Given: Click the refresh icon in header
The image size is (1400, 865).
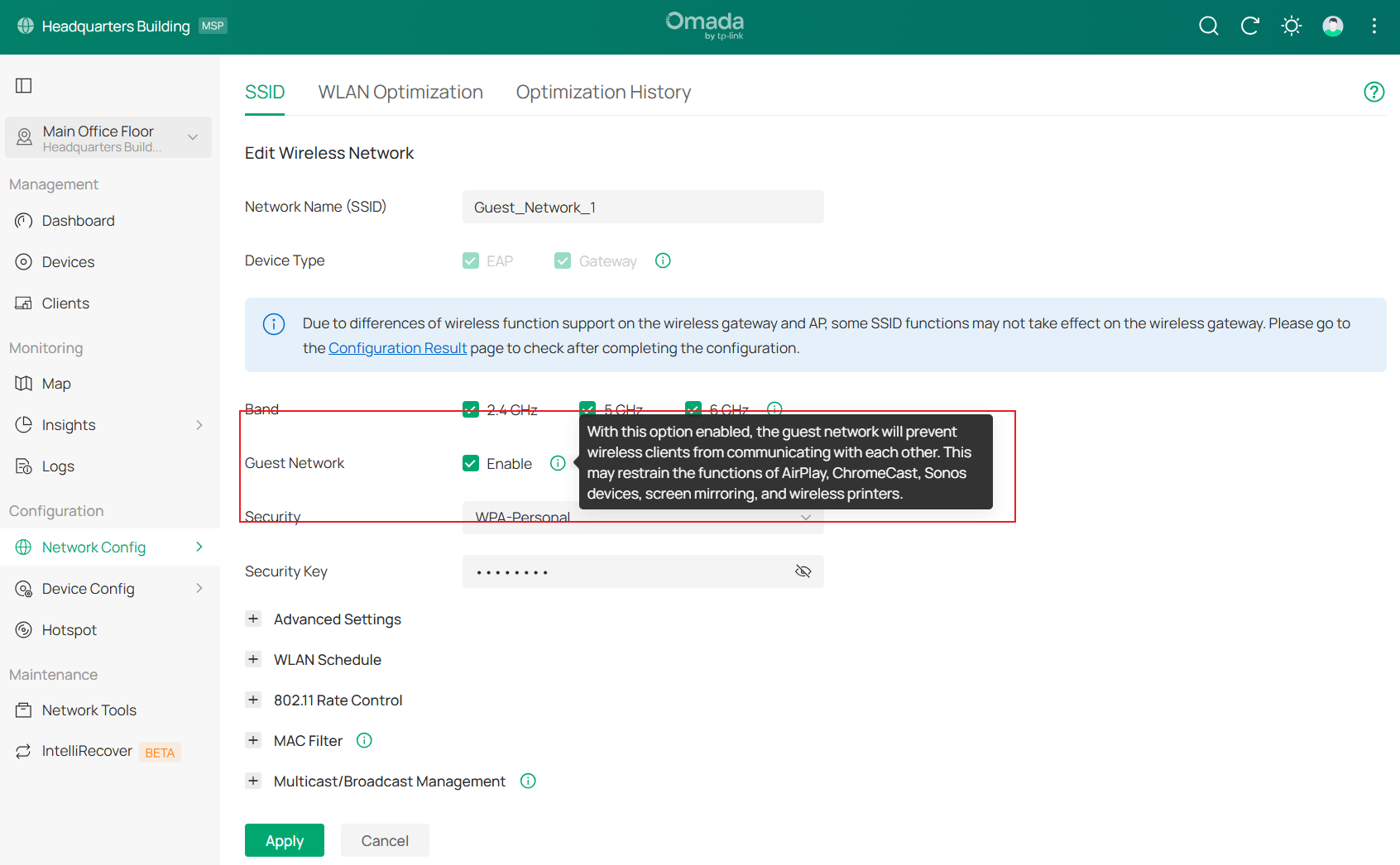Looking at the screenshot, I should (x=1249, y=26).
